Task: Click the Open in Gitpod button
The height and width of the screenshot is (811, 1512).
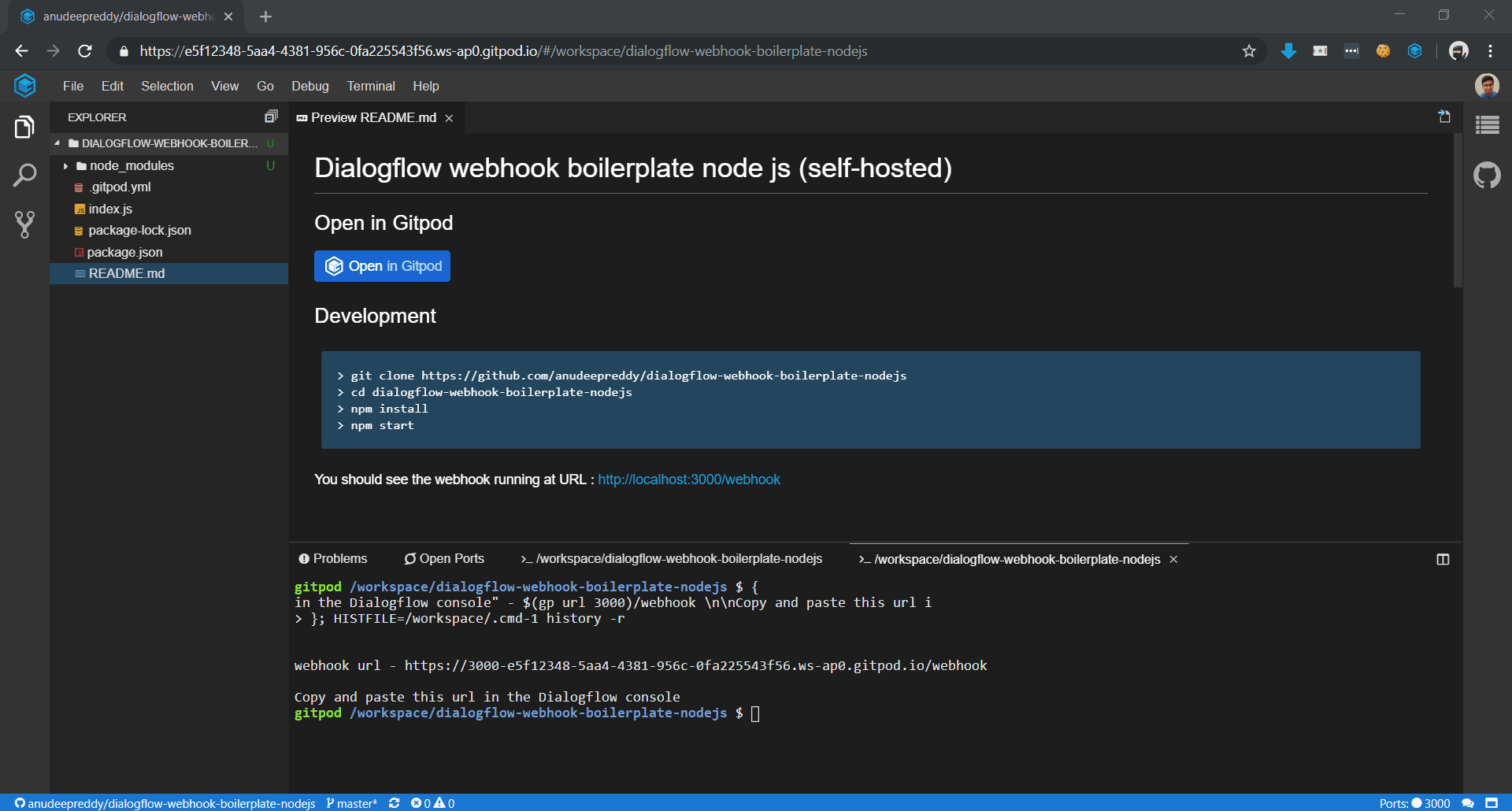Action: coord(382,266)
